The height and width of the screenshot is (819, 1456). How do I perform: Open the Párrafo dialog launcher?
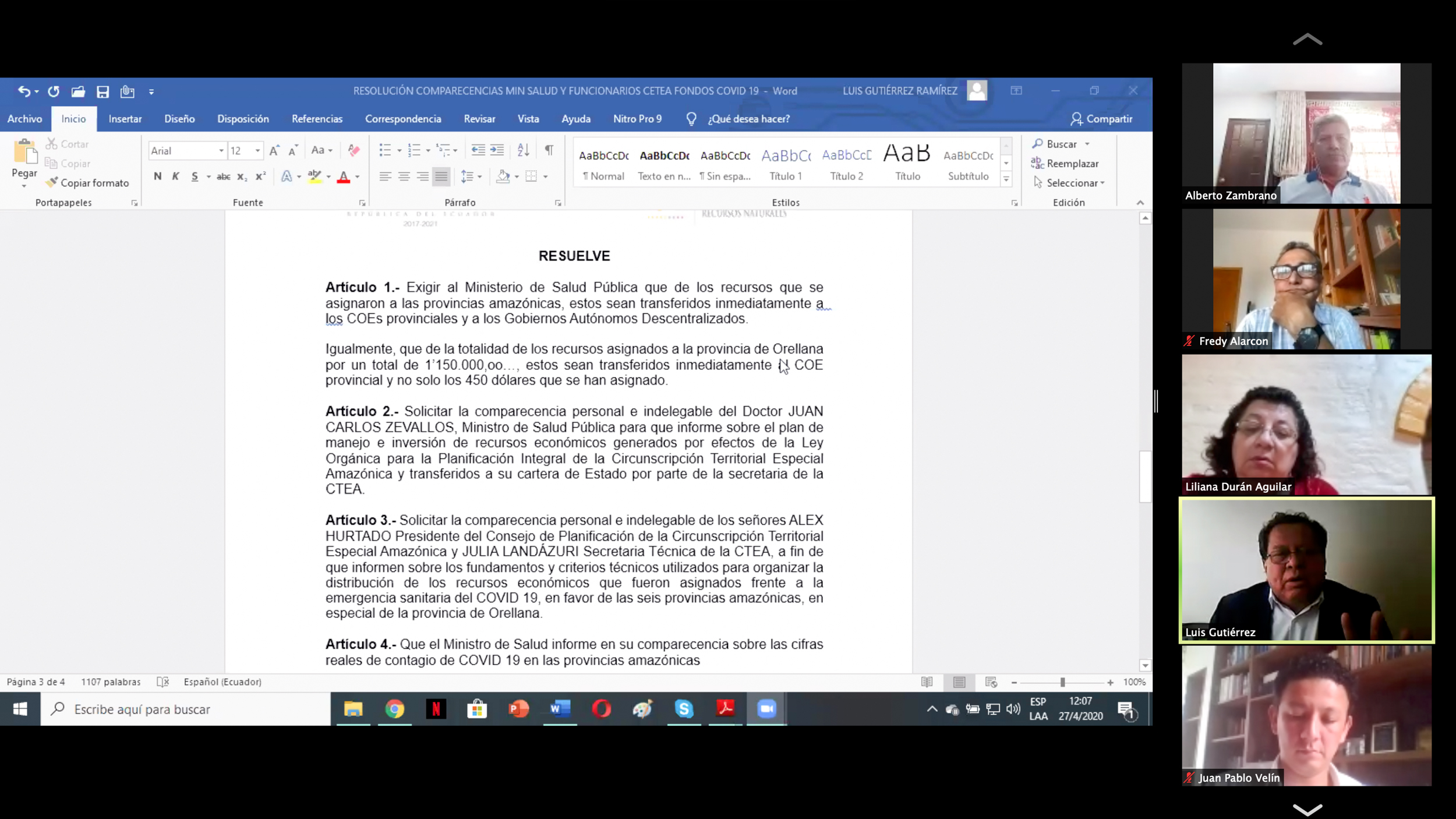pos(558,203)
